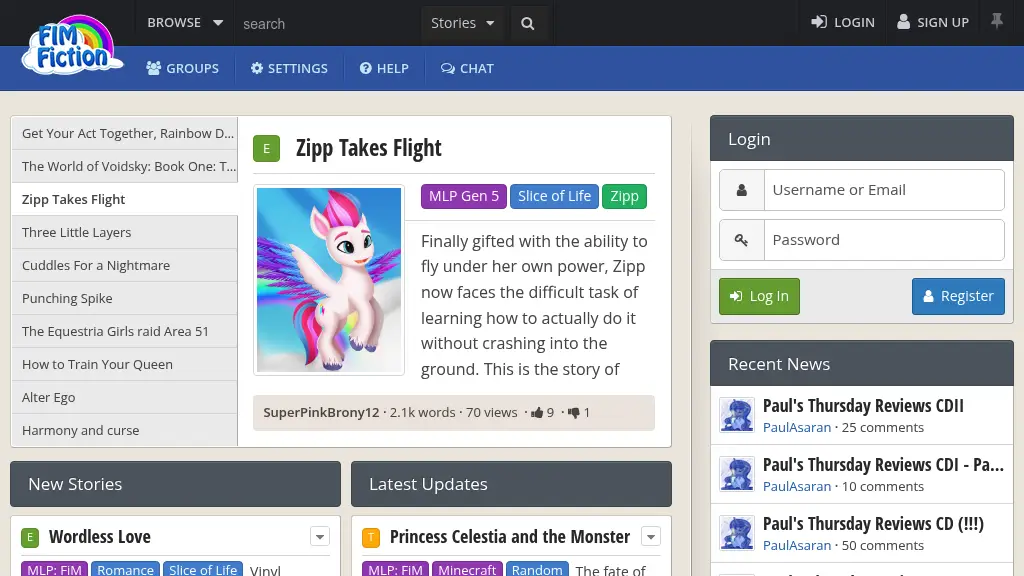Expand the Stories search type dropdown
Viewport: 1024px width, 576px height.
[x=462, y=23]
